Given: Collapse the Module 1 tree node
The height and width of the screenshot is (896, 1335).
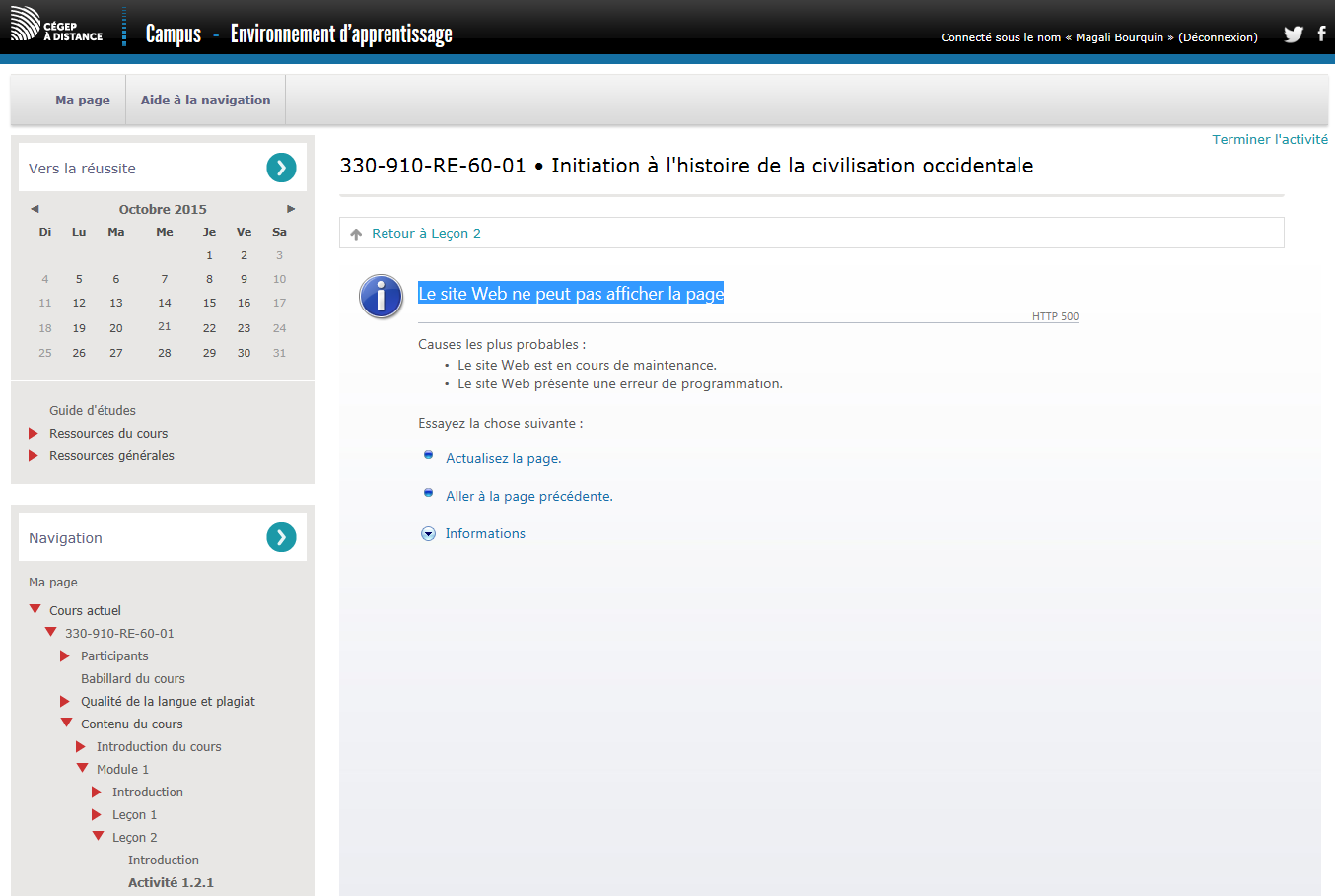Looking at the screenshot, I should click(x=83, y=769).
